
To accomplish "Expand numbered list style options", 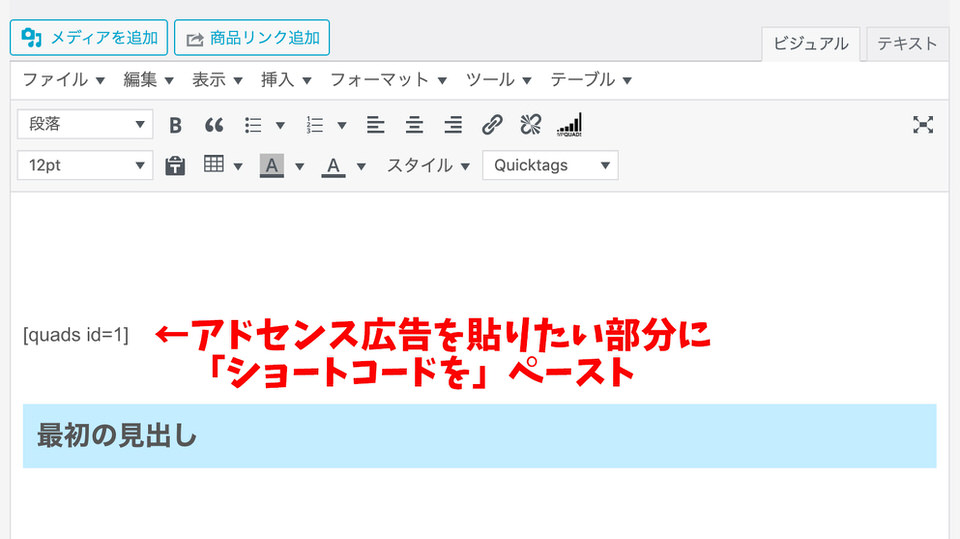I will coord(342,126).
